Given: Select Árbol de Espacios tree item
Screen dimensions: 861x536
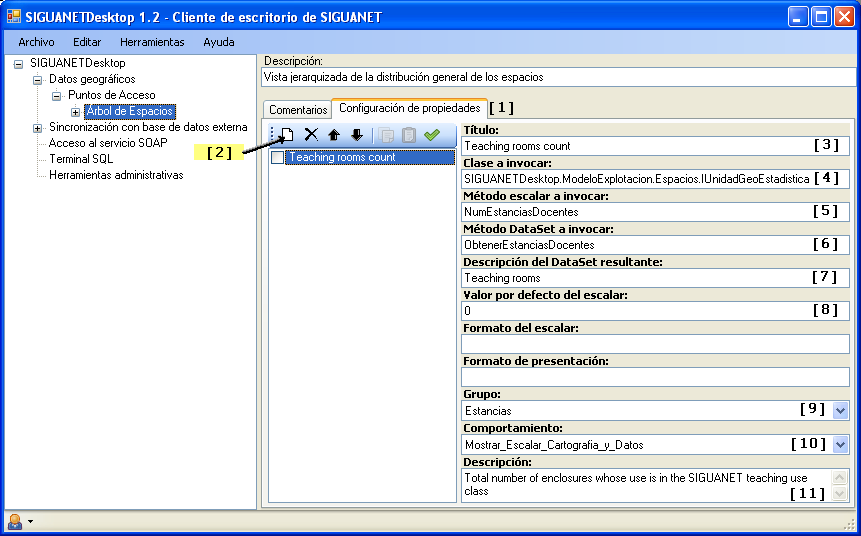Looking at the screenshot, I should [130, 111].
